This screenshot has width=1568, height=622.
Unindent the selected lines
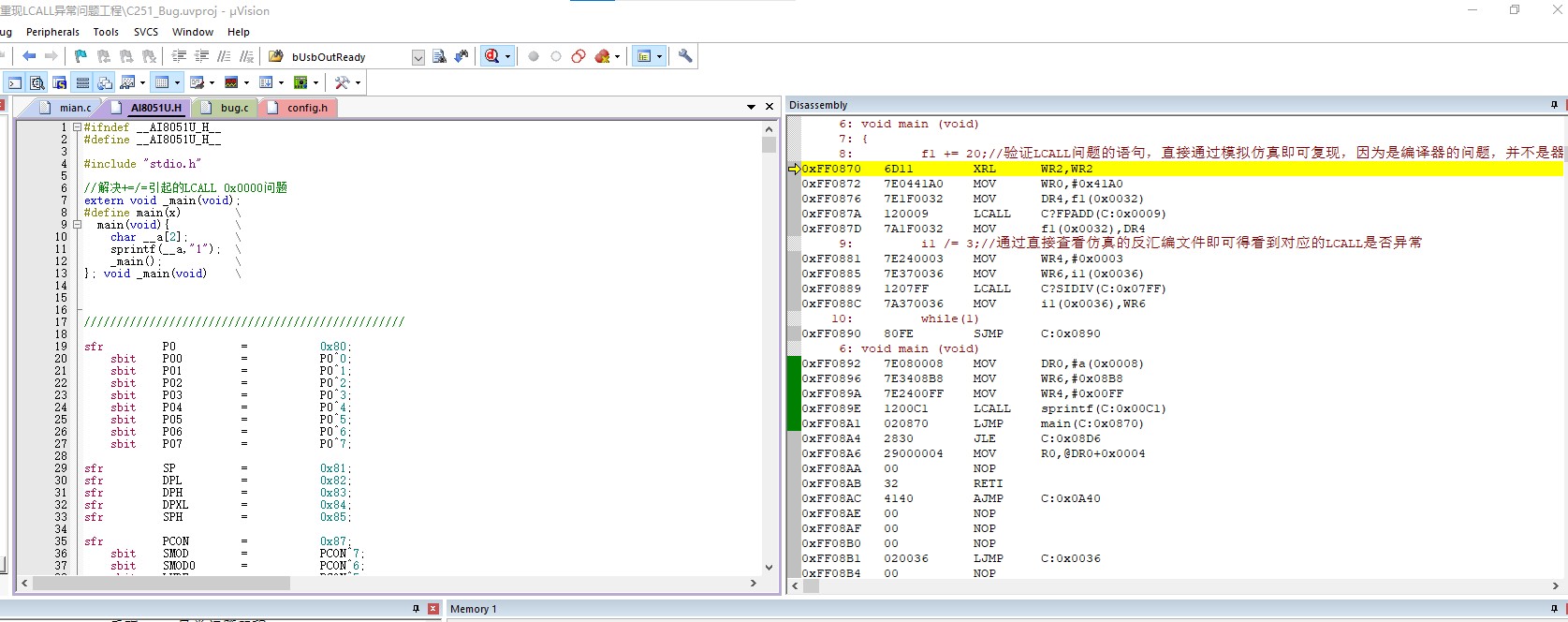coord(201,56)
